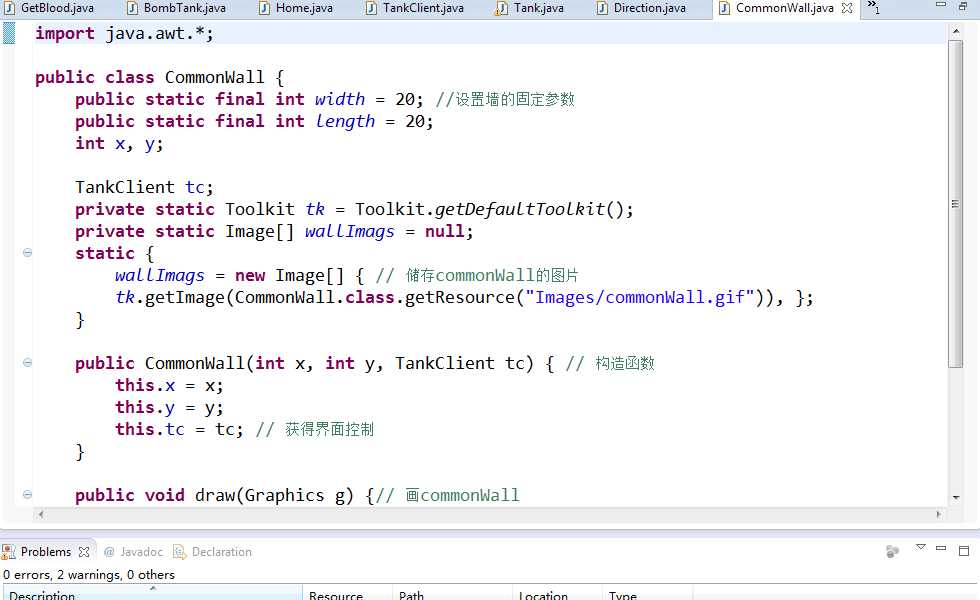Screen dimensions: 980x600
Task: Click the "int x, y;" line
Action: 119,144
